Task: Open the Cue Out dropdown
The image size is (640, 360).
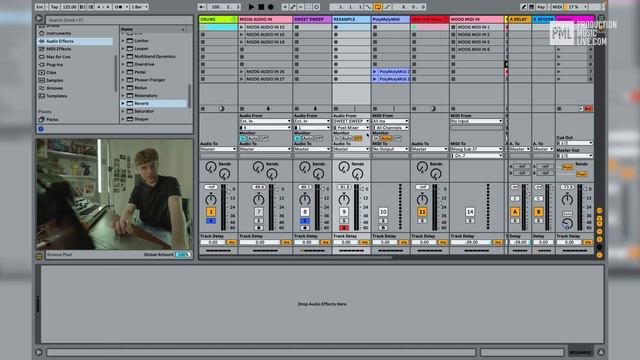Action: click(x=574, y=143)
